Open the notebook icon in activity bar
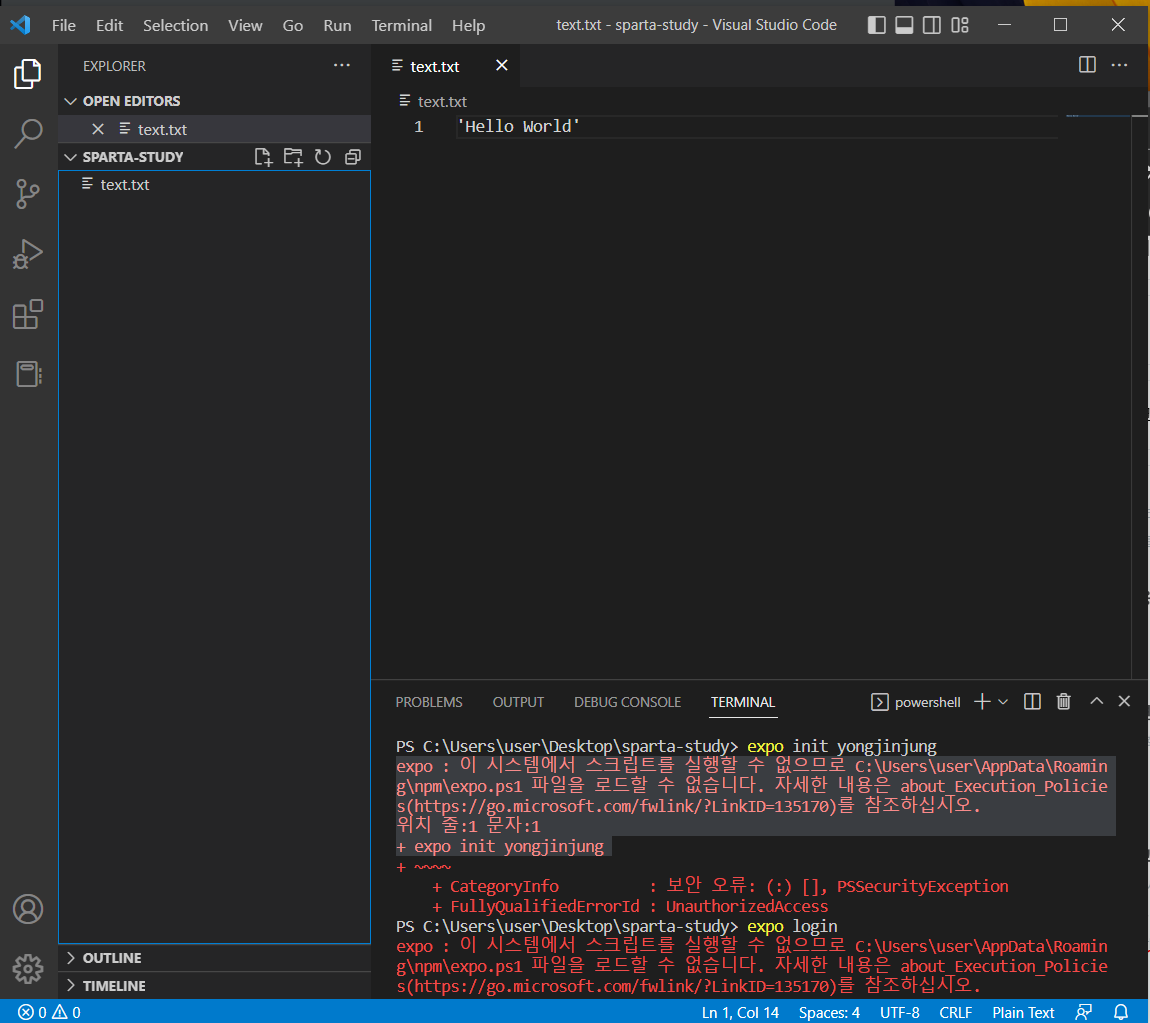Screen dimensions: 1150x1023 pyautogui.click(x=28, y=374)
